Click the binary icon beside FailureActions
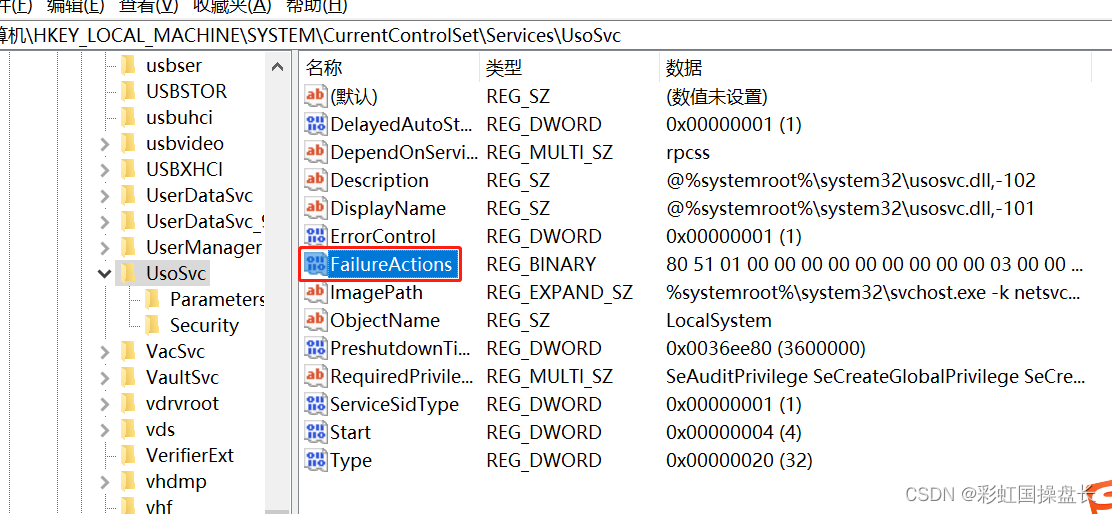The image size is (1112, 514). [316, 264]
